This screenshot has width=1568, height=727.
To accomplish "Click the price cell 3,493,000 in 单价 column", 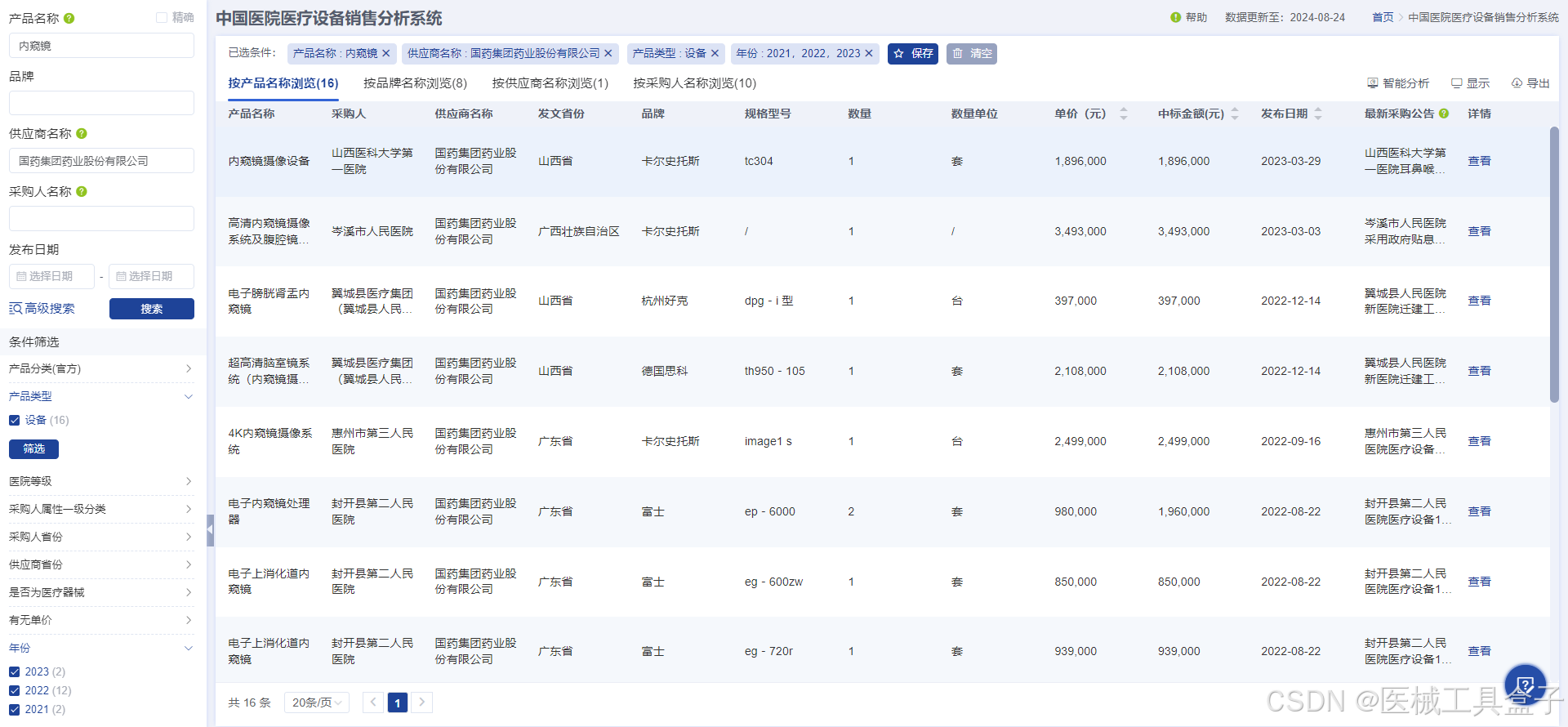I will pyautogui.click(x=1080, y=231).
